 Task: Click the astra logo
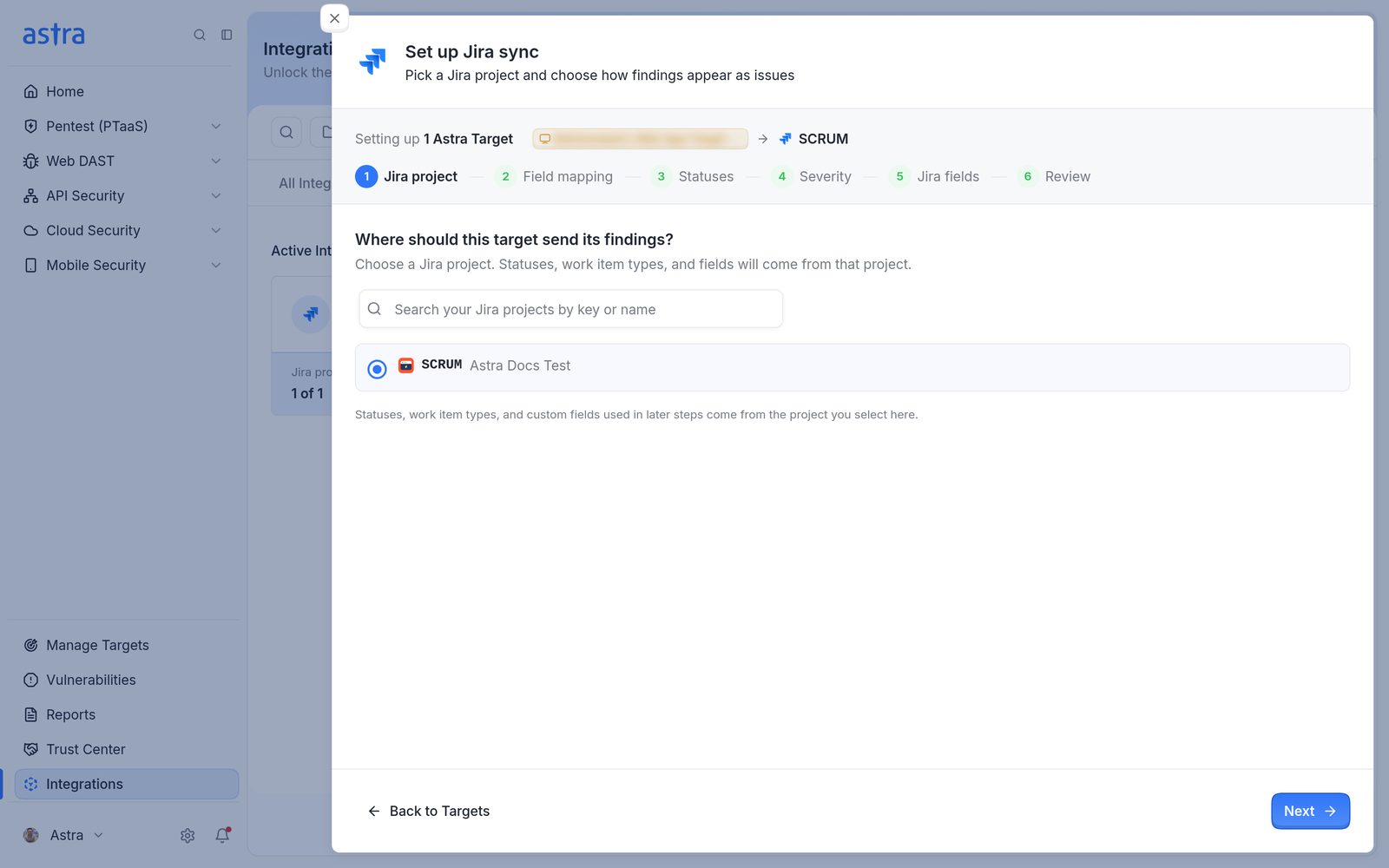(54, 35)
